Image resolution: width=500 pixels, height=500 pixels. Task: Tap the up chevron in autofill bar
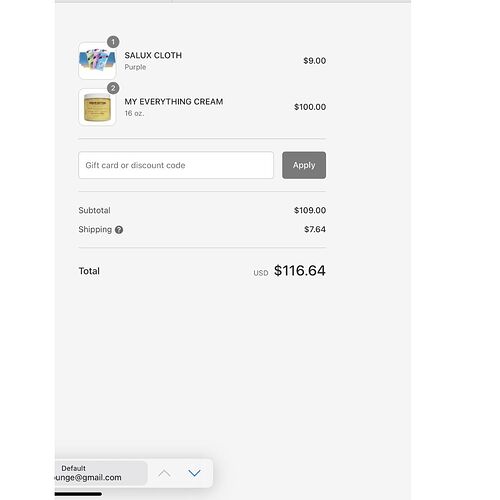164,473
